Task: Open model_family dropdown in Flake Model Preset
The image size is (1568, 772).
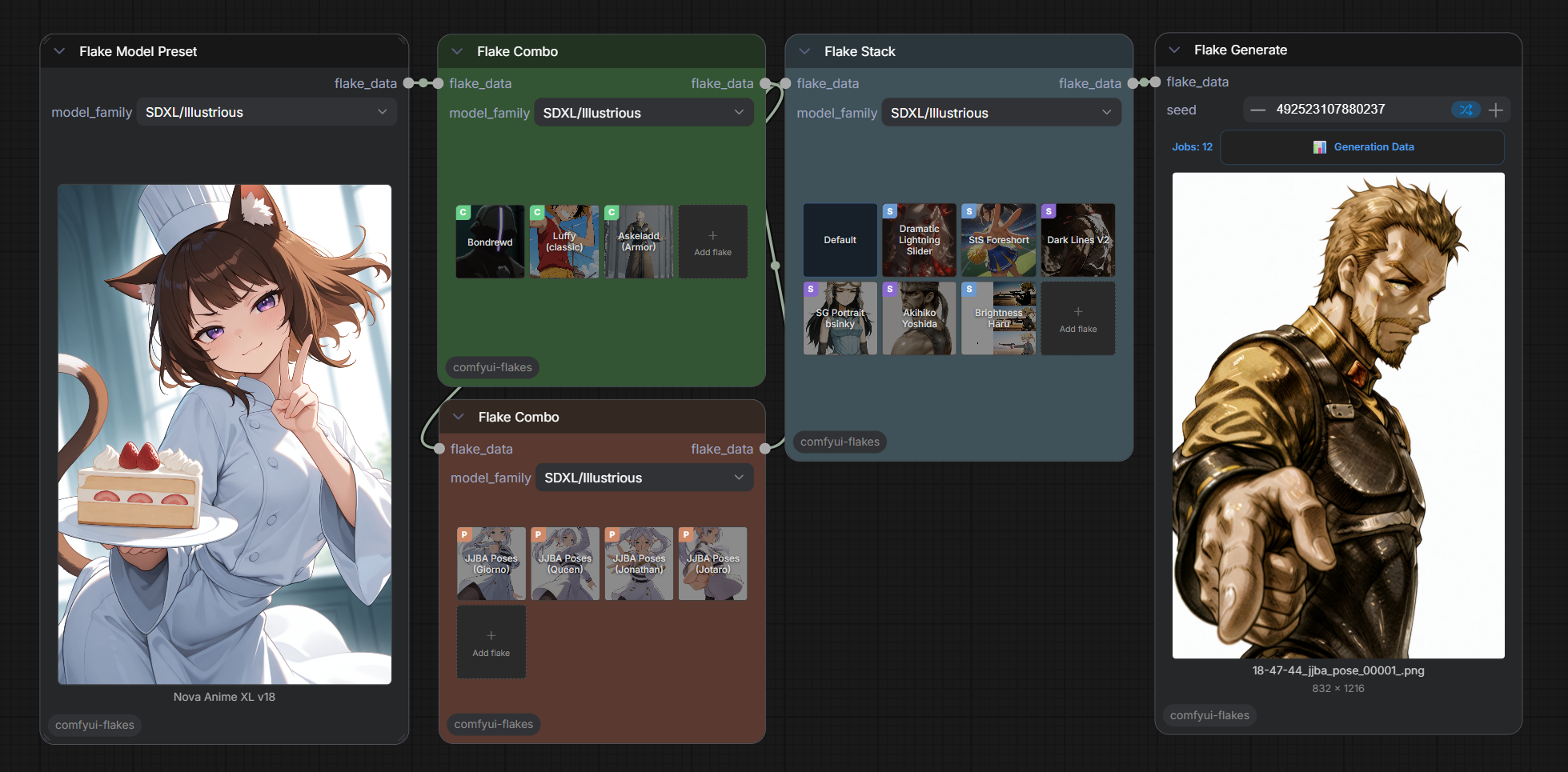Action: pyautogui.click(x=267, y=112)
